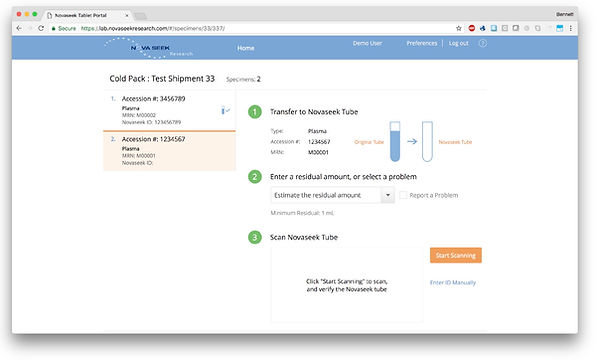Click the browser back arrow

pyautogui.click(x=19, y=28)
